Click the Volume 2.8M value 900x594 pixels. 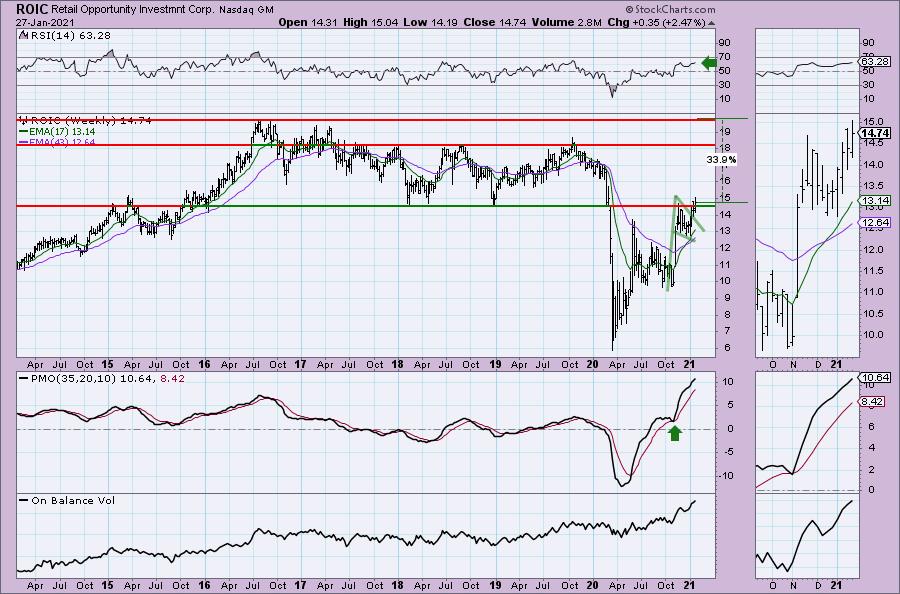(x=567, y=22)
